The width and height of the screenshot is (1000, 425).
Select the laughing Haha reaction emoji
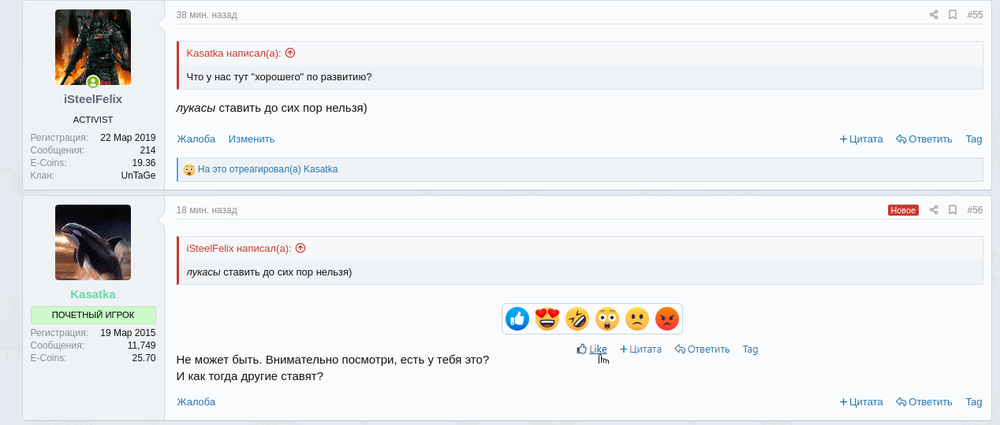point(577,319)
